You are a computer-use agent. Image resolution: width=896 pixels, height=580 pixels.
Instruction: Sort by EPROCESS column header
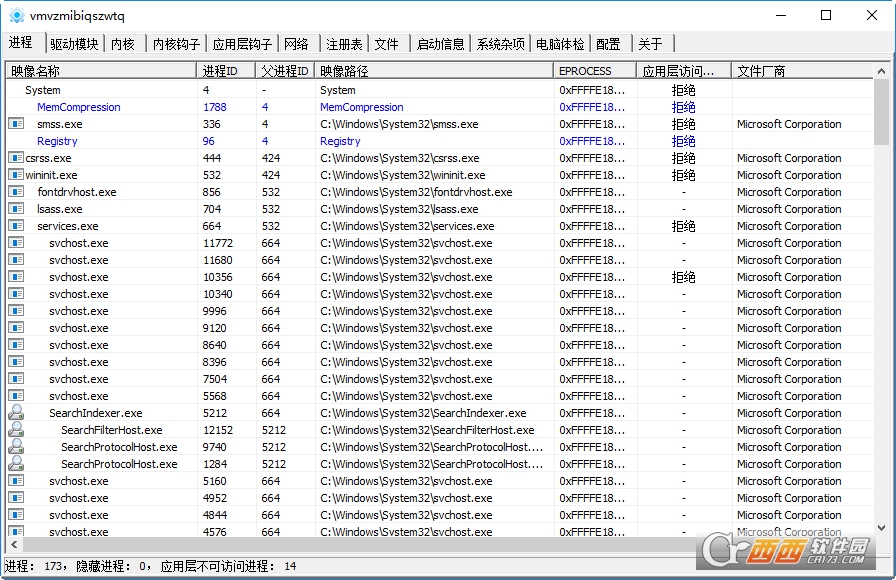(595, 71)
